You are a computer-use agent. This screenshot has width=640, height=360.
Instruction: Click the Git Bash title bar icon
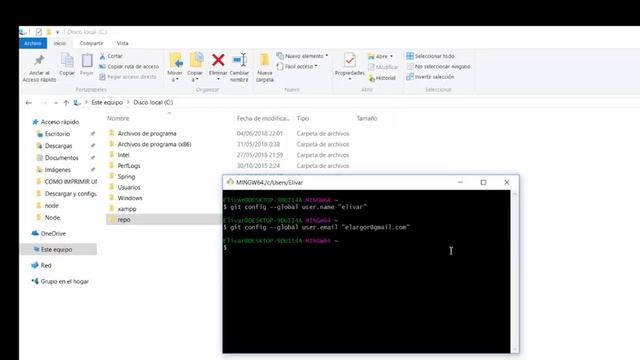point(230,182)
